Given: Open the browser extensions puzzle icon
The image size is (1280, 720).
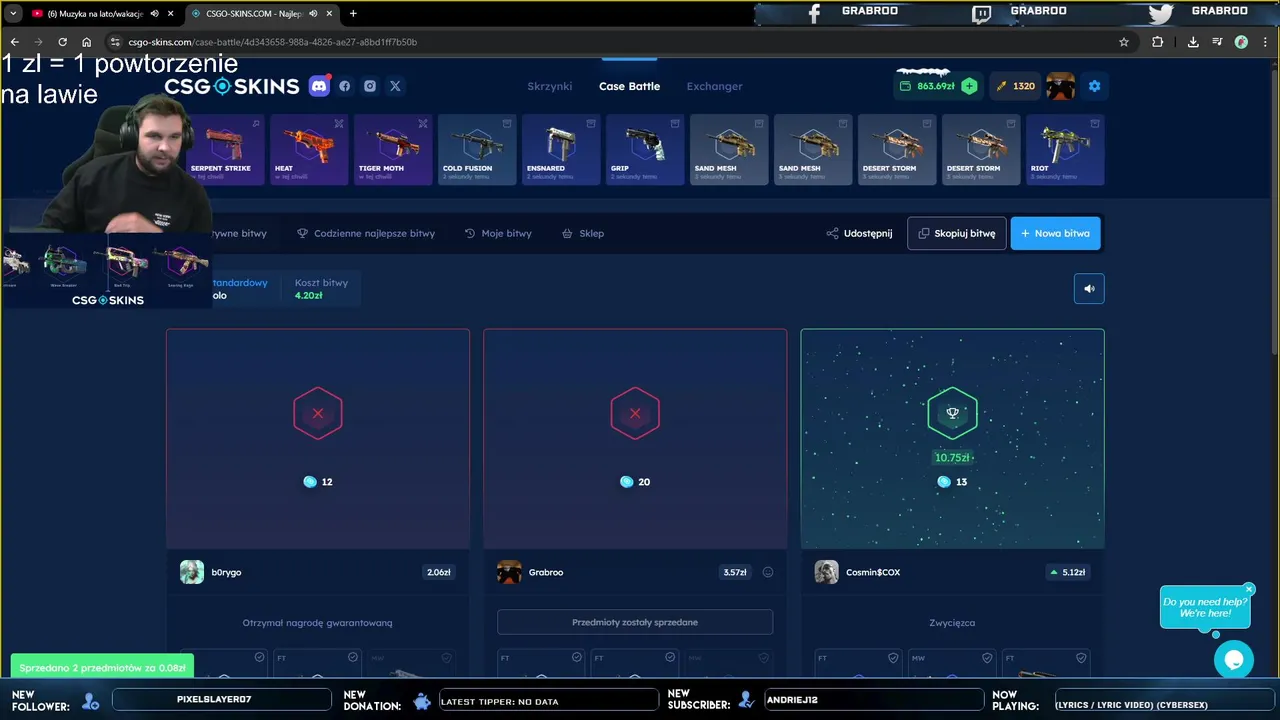Looking at the screenshot, I should click(x=1157, y=42).
